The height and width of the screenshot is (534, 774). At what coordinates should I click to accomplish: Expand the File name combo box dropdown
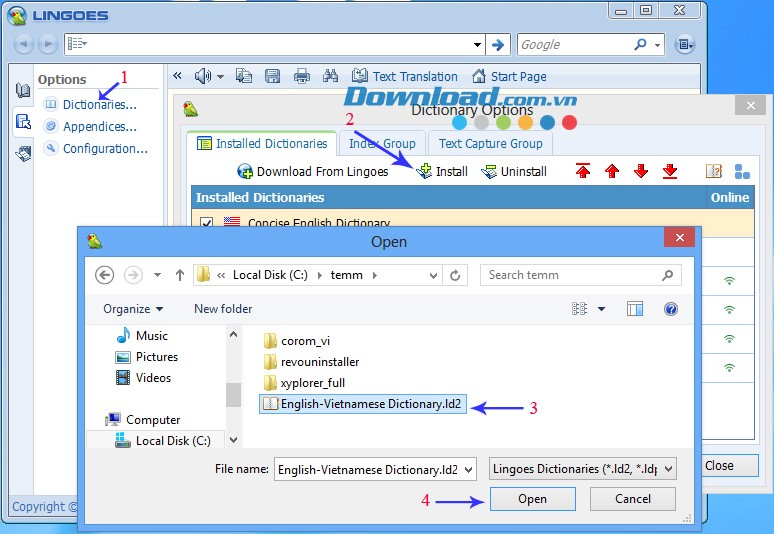[467, 468]
